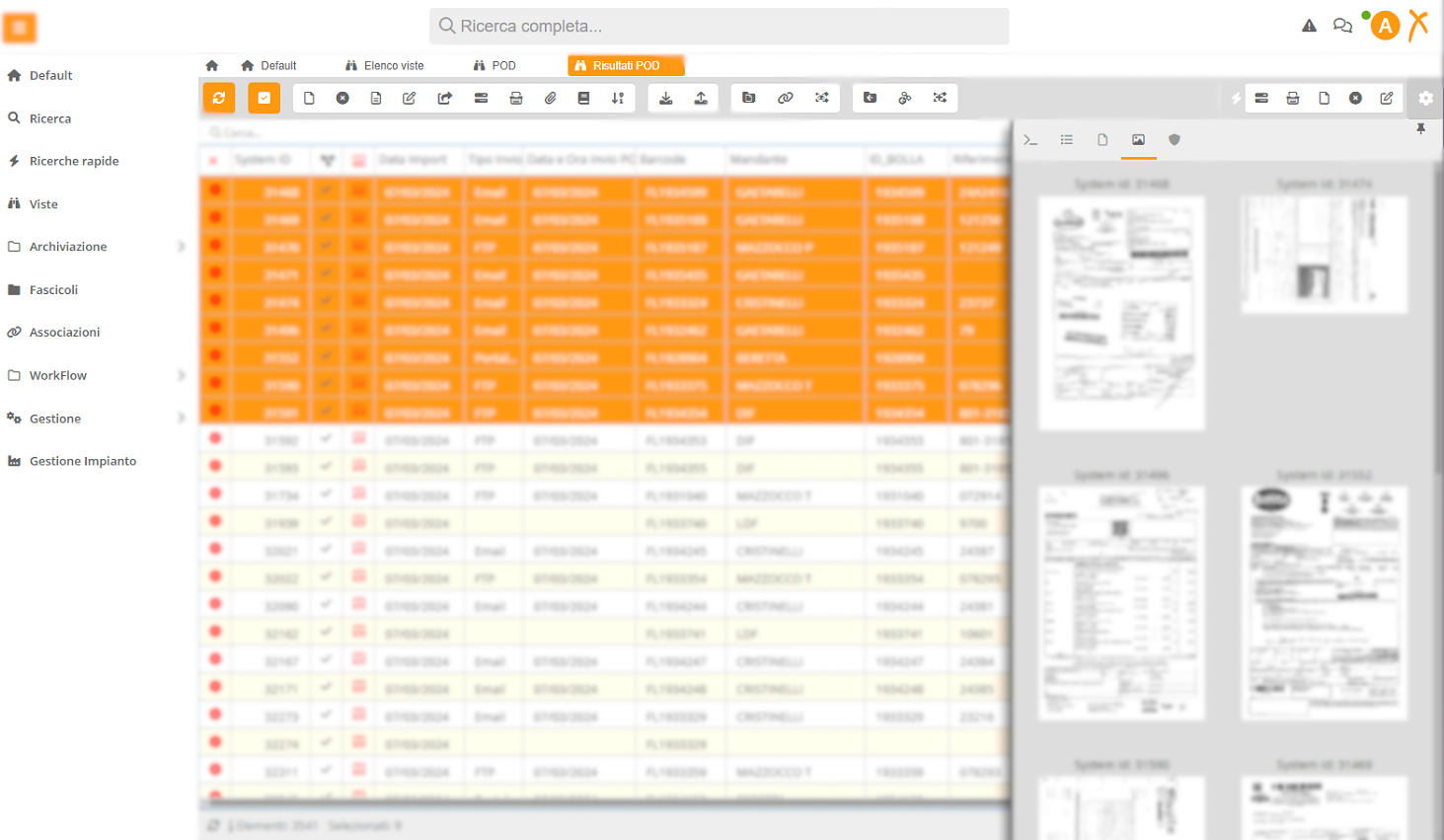Open the orange user avatar A
This screenshot has height=840, width=1444.
(x=1385, y=27)
